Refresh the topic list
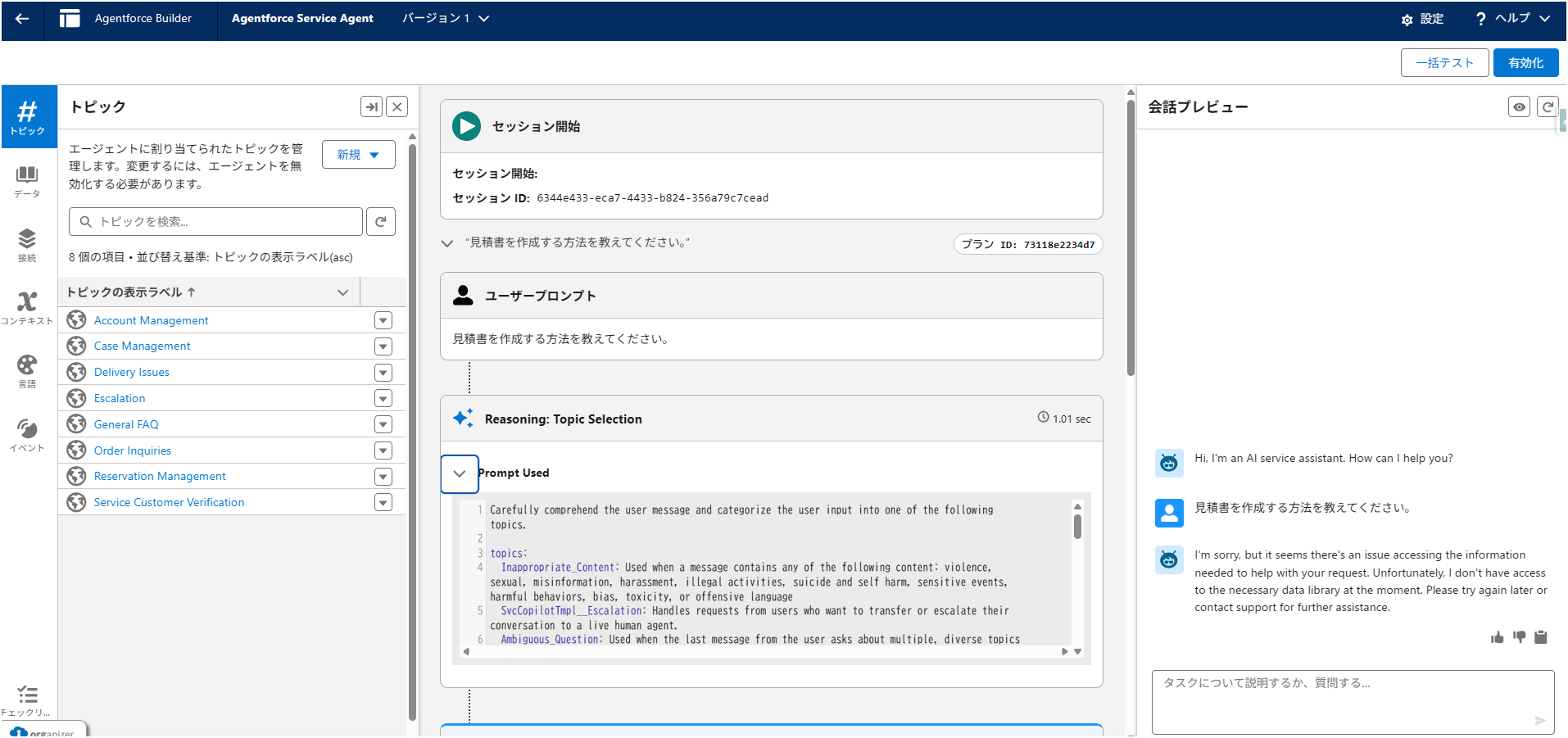Screen dimensions: 1568x738 (381, 221)
